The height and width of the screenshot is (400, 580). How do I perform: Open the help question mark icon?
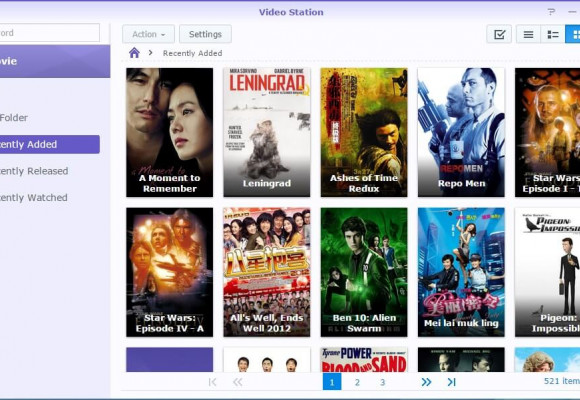click(x=551, y=12)
